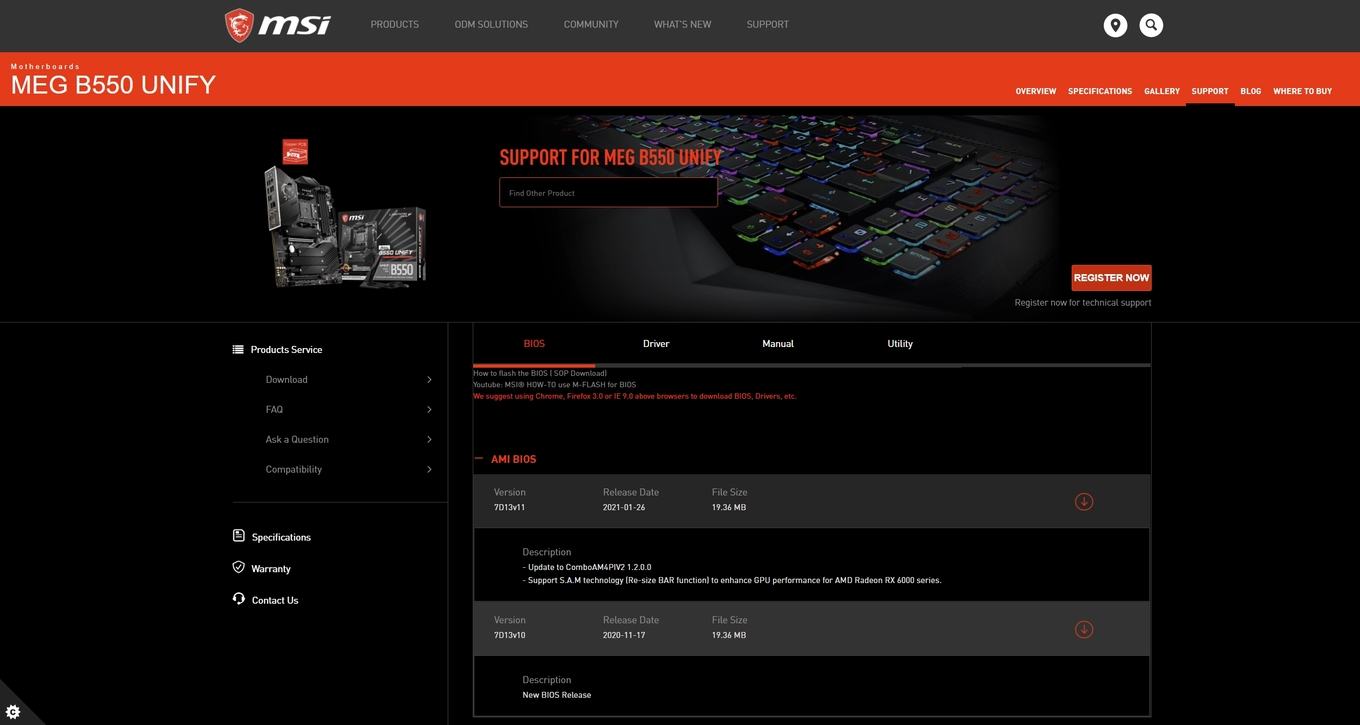The height and width of the screenshot is (725, 1360).
Task: Go to the SPECIFICATIONS product tab
Action: 1100,91
